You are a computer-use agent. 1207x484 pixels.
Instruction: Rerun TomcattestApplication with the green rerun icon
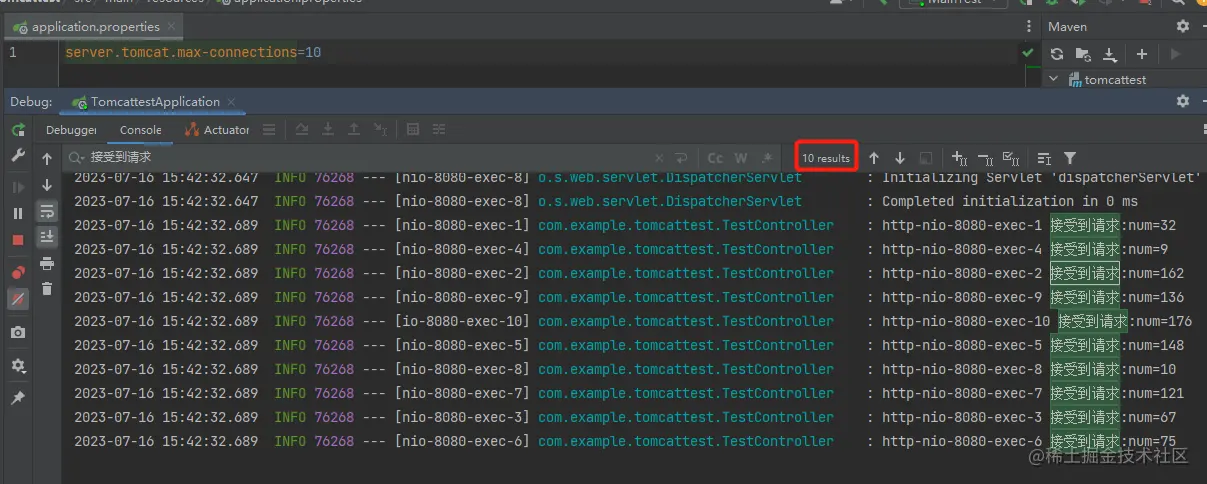(x=18, y=130)
